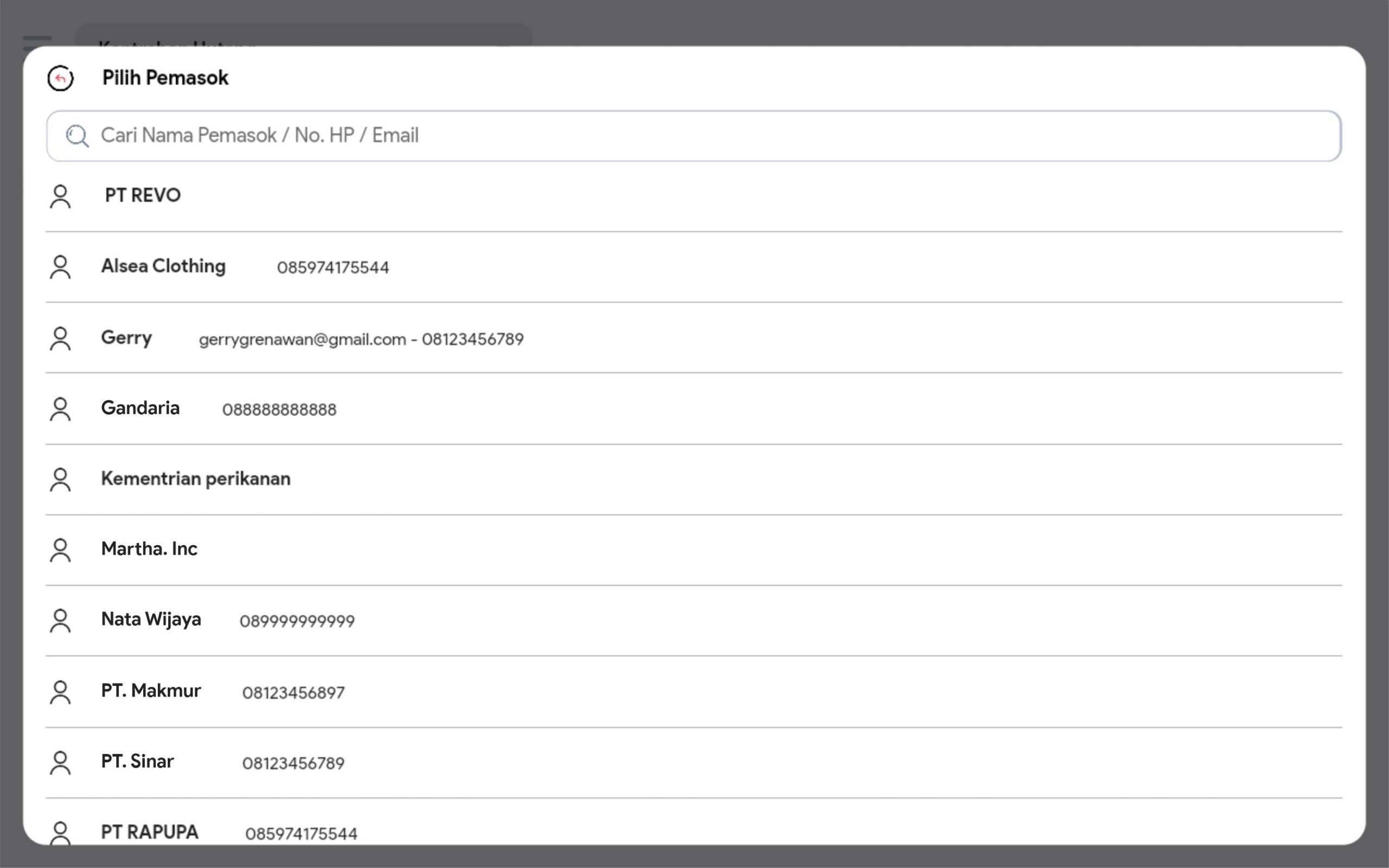The image size is (1389, 868).
Task: Click the person icon beside PT REVO
Action: point(60,196)
